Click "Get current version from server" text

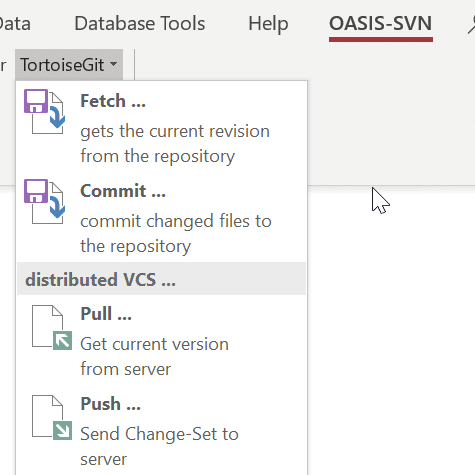pyautogui.click(x=154, y=357)
